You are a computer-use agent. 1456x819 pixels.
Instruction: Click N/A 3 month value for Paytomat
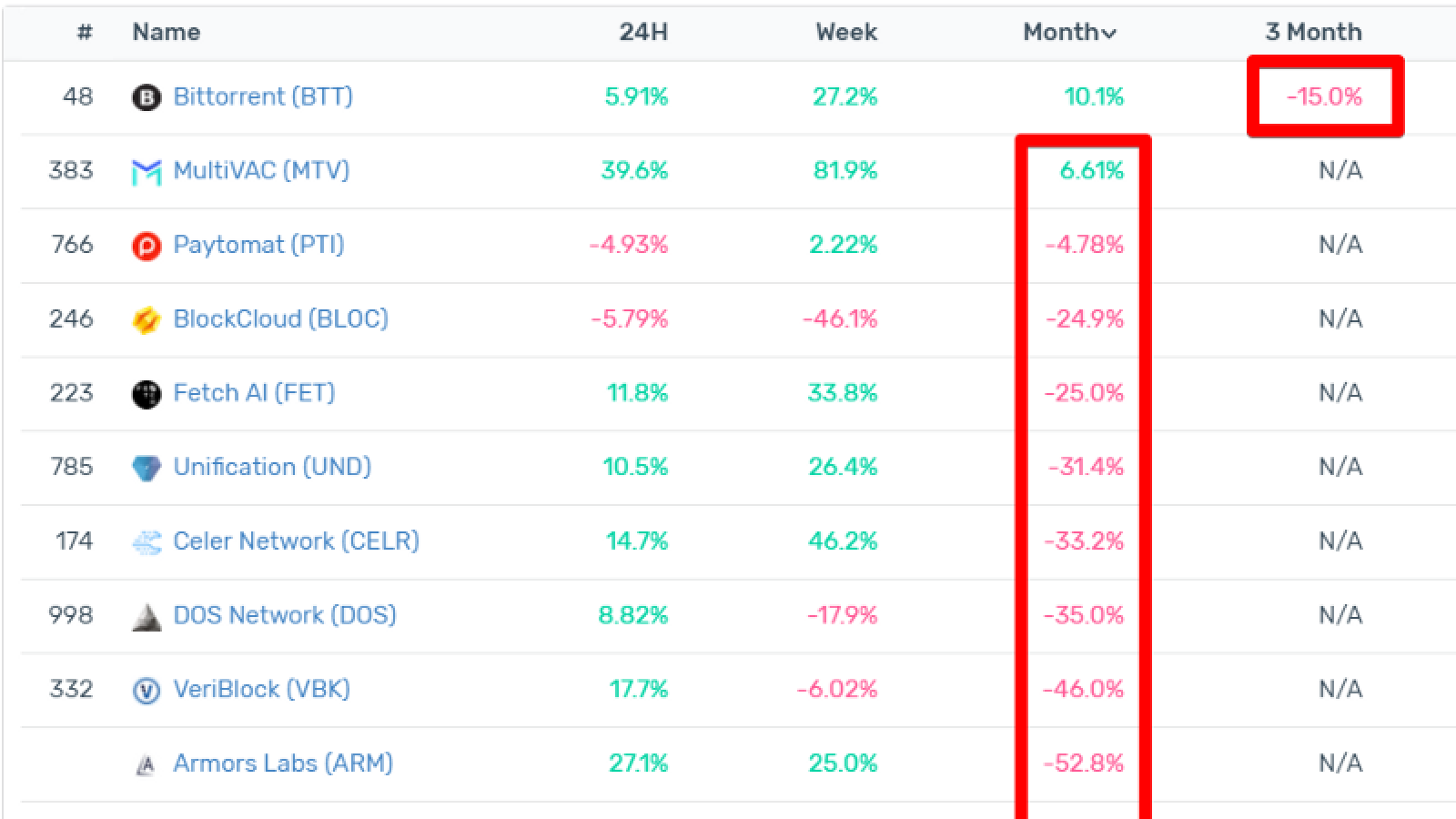point(1340,245)
